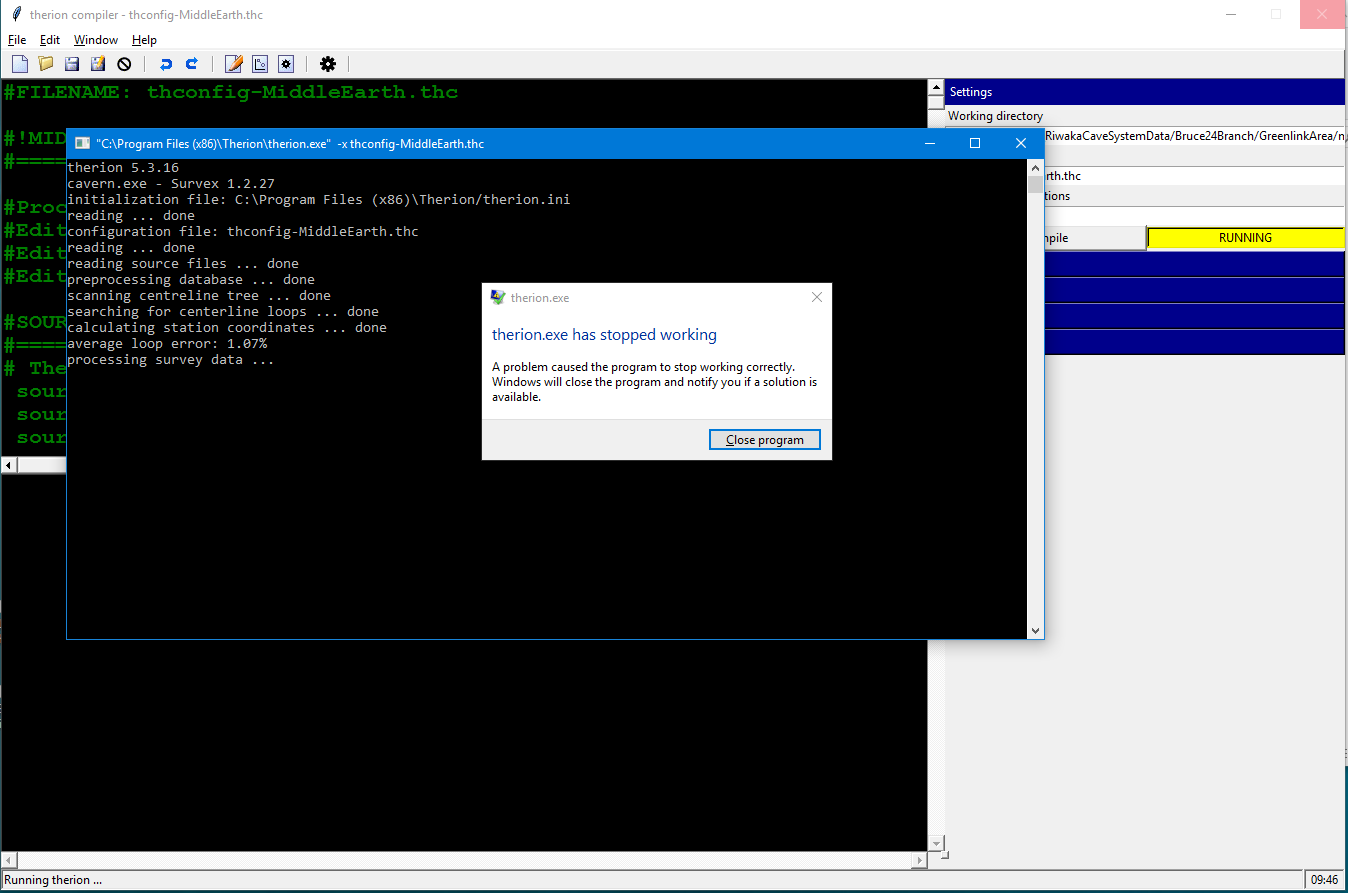
Task: Switch to map editor toolbar icon
Action: [x=260, y=64]
